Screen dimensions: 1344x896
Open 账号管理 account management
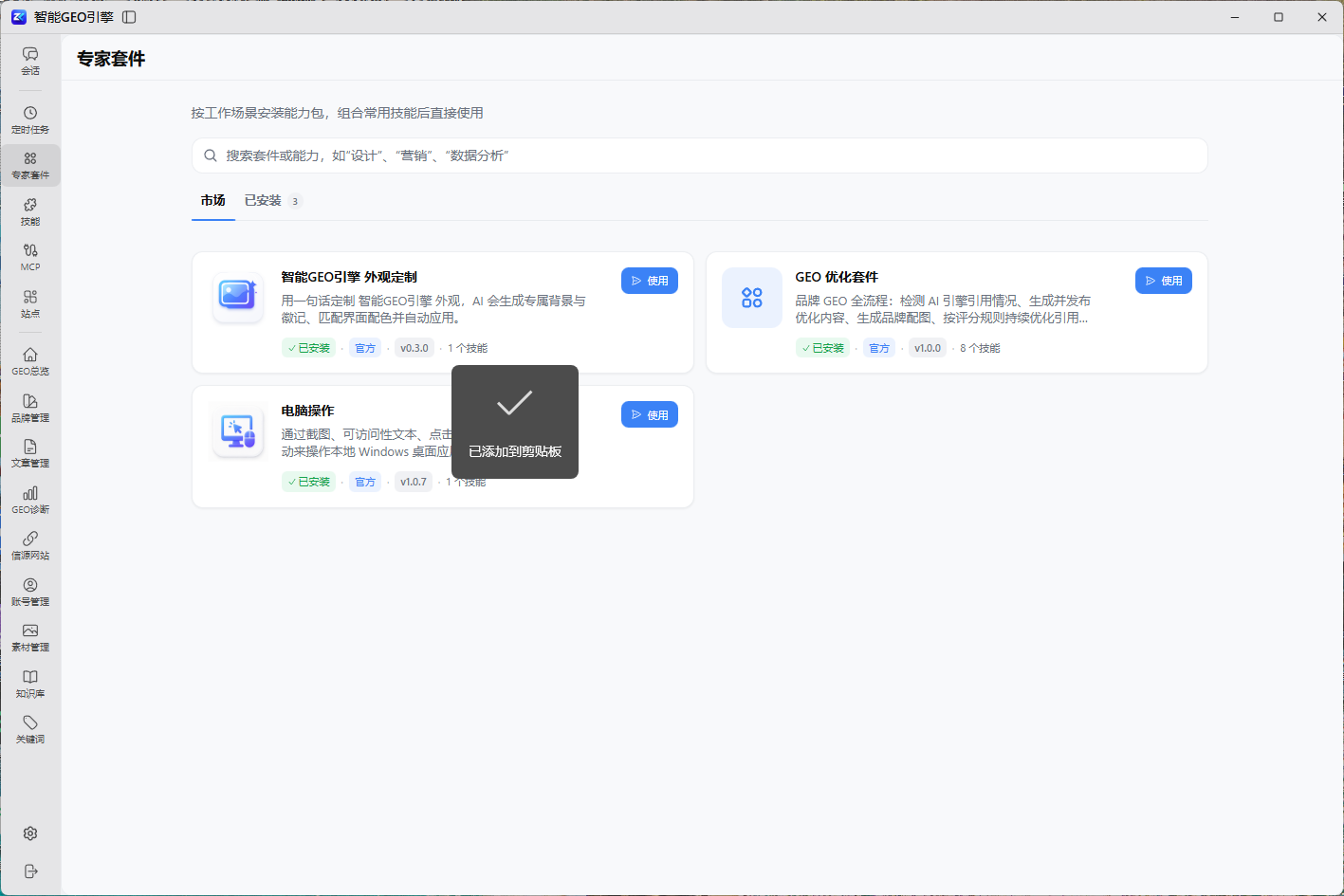(x=30, y=592)
